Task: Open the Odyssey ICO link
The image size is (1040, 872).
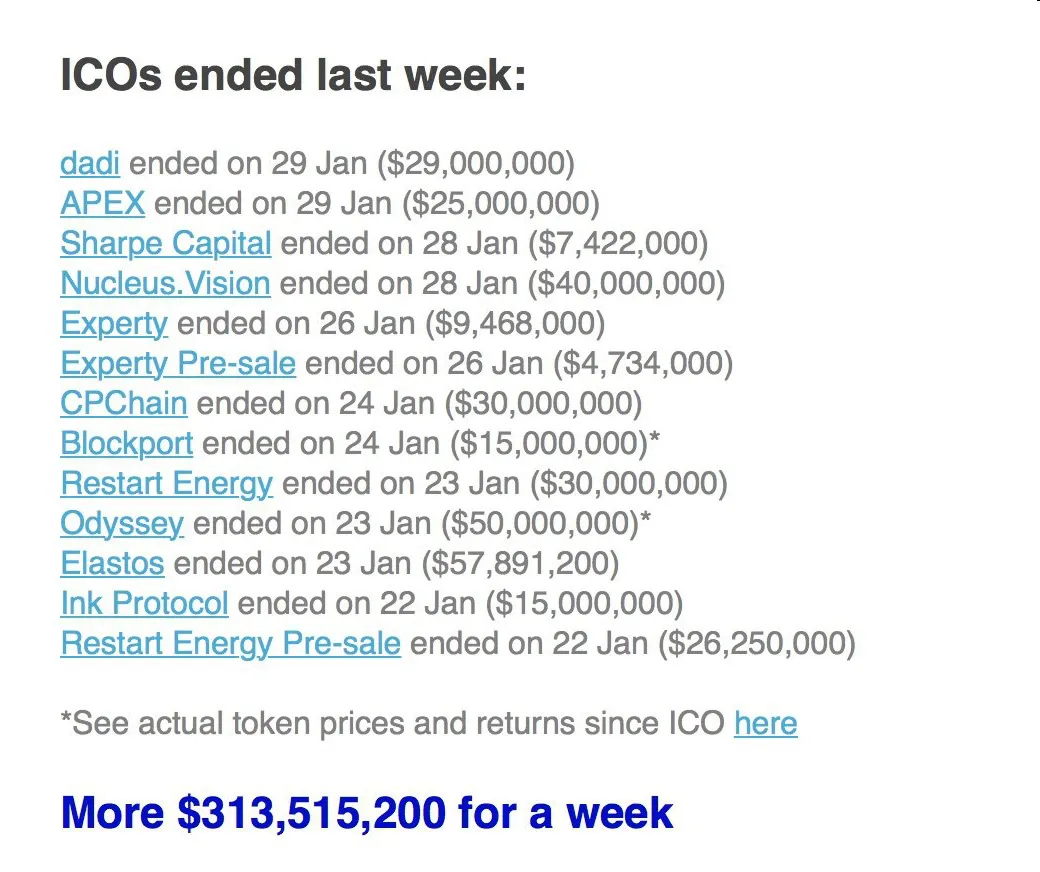Action: (x=122, y=524)
